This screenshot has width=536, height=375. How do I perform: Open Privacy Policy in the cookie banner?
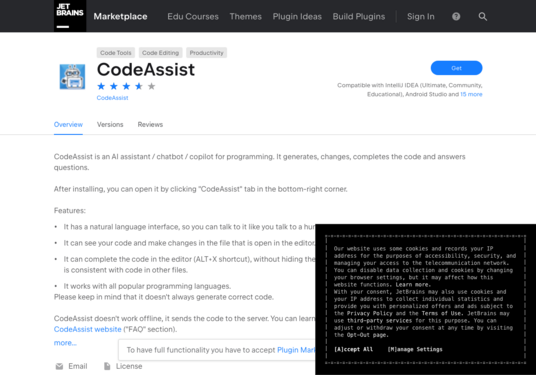click(x=370, y=313)
